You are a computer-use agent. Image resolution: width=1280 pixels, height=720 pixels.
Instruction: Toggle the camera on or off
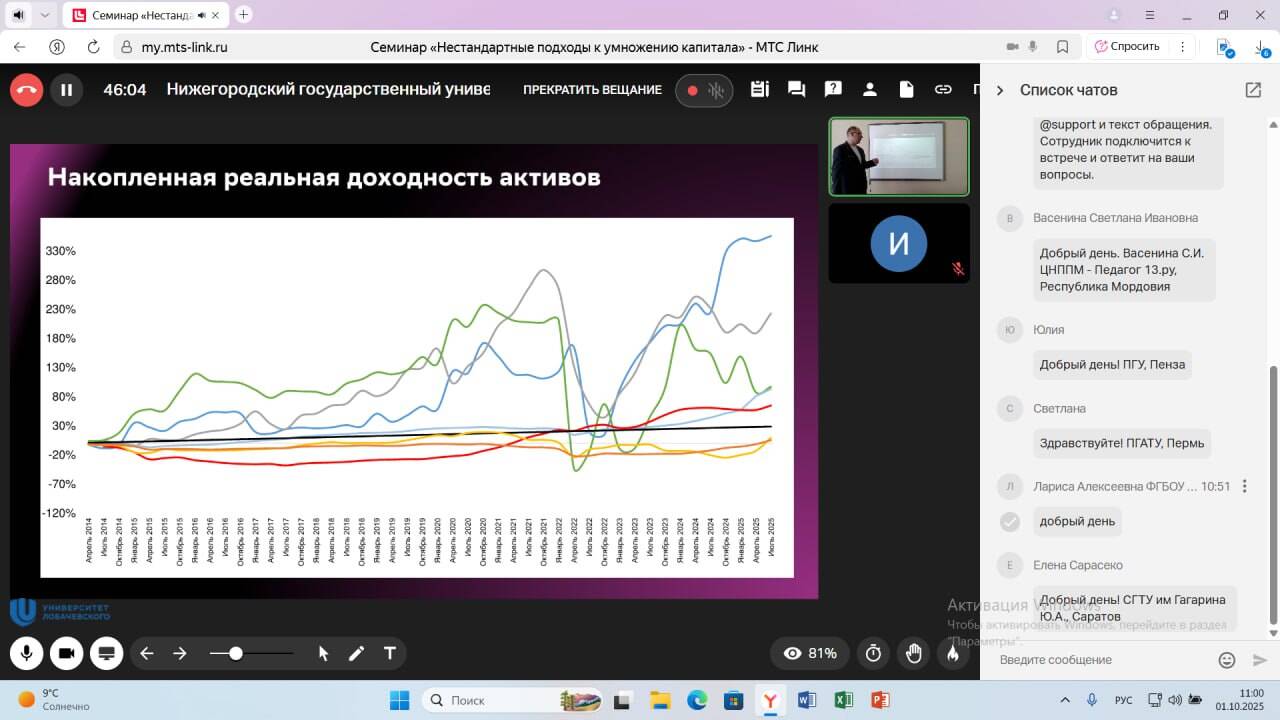pos(66,653)
